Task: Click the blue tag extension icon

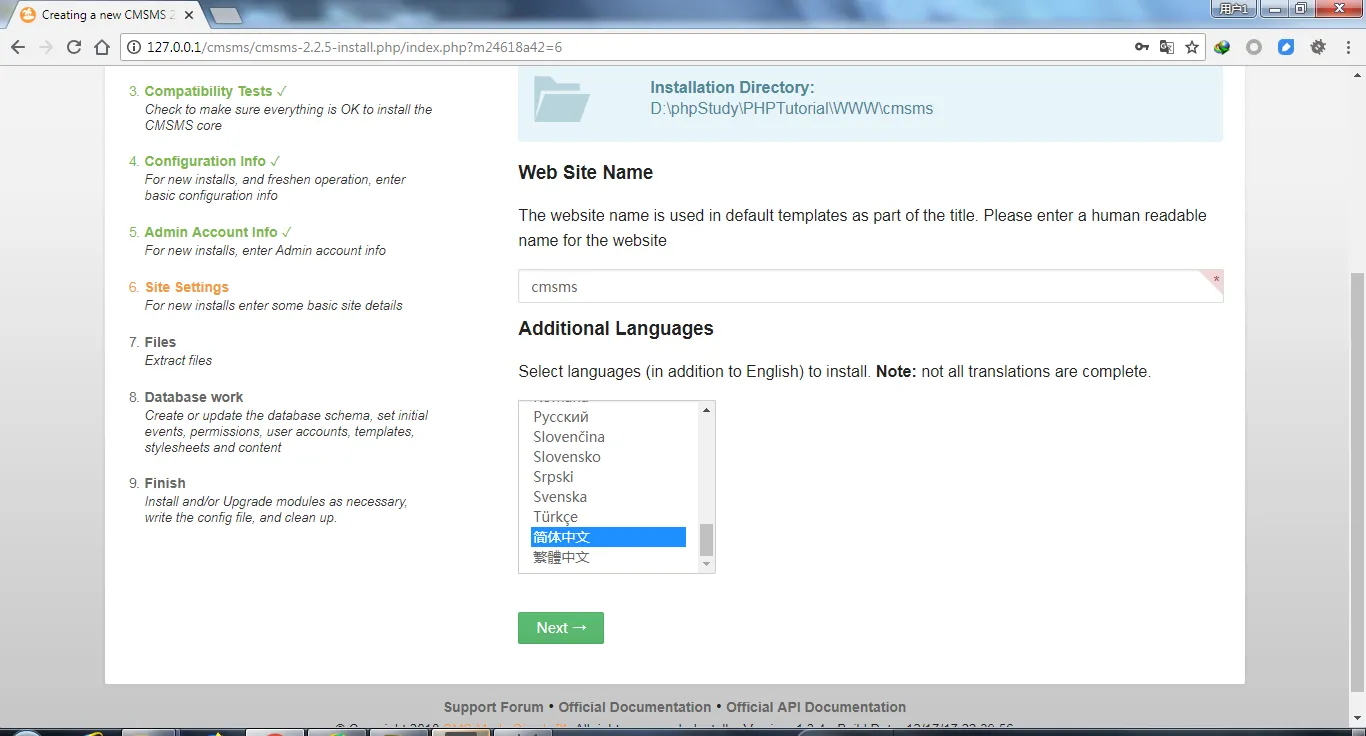Action: coord(1286,47)
